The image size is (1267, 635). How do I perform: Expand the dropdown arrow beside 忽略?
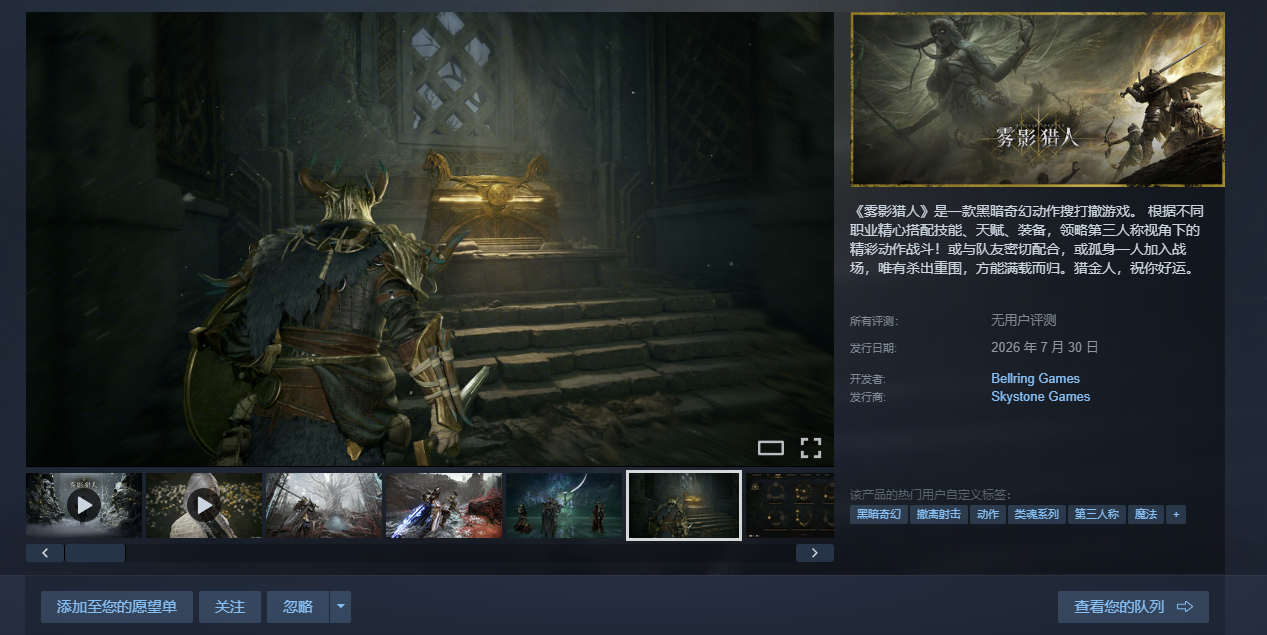[341, 607]
